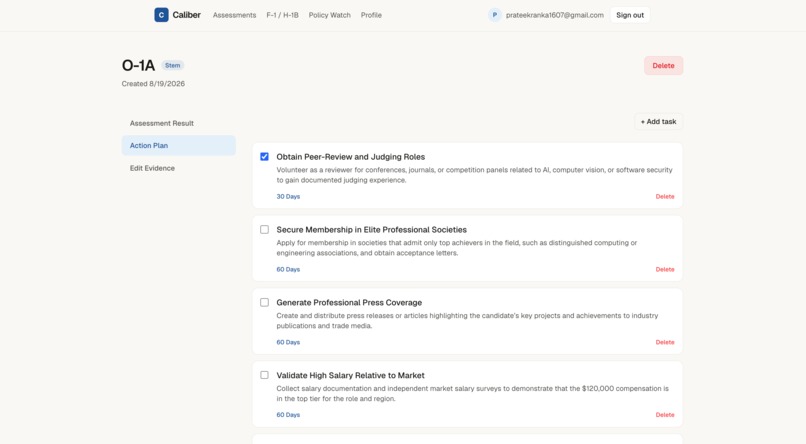Click the Sign out button

630,15
